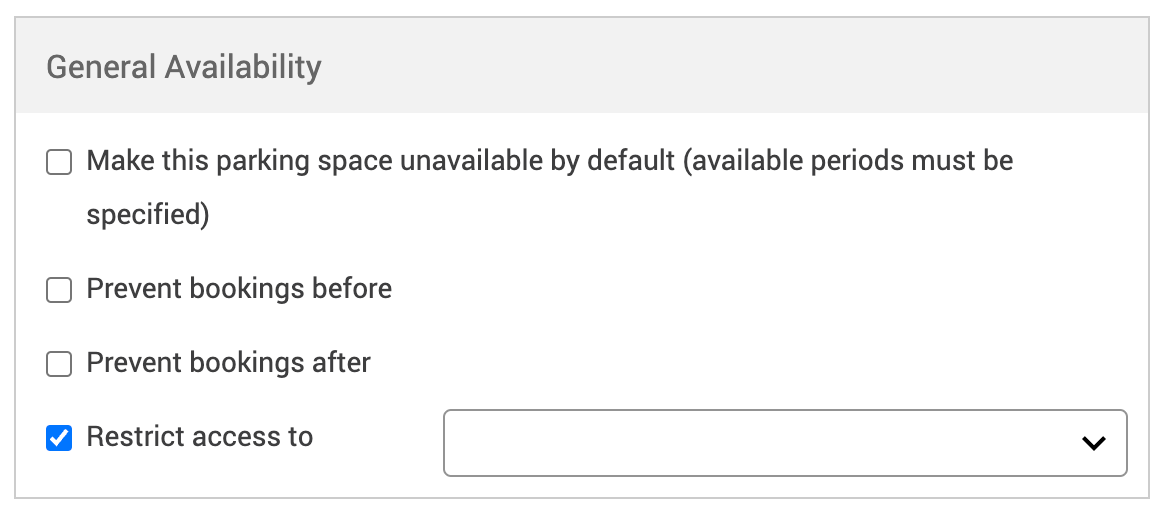The height and width of the screenshot is (517, 1165).
Task: Tick the "Prevent bookings after" checkbox
Action: [x=60, y=363]
